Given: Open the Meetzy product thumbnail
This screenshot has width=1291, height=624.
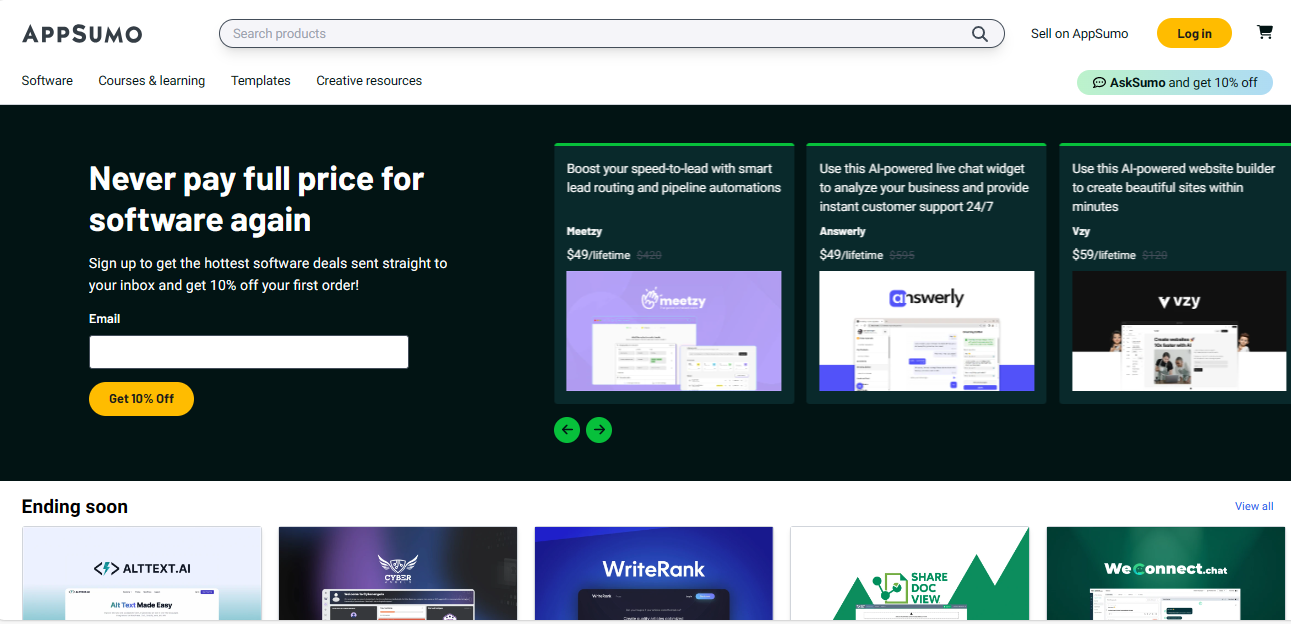Looking at the screenshot, I should coord(674,331).
